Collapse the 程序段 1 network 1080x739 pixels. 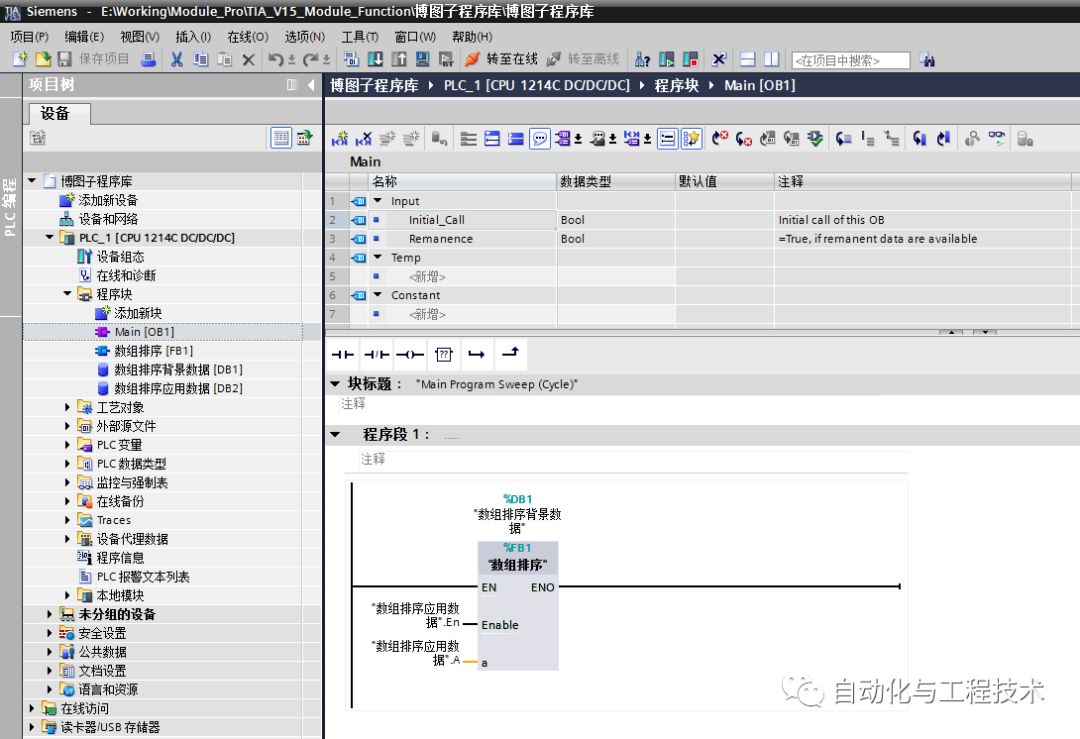point(335,435)
